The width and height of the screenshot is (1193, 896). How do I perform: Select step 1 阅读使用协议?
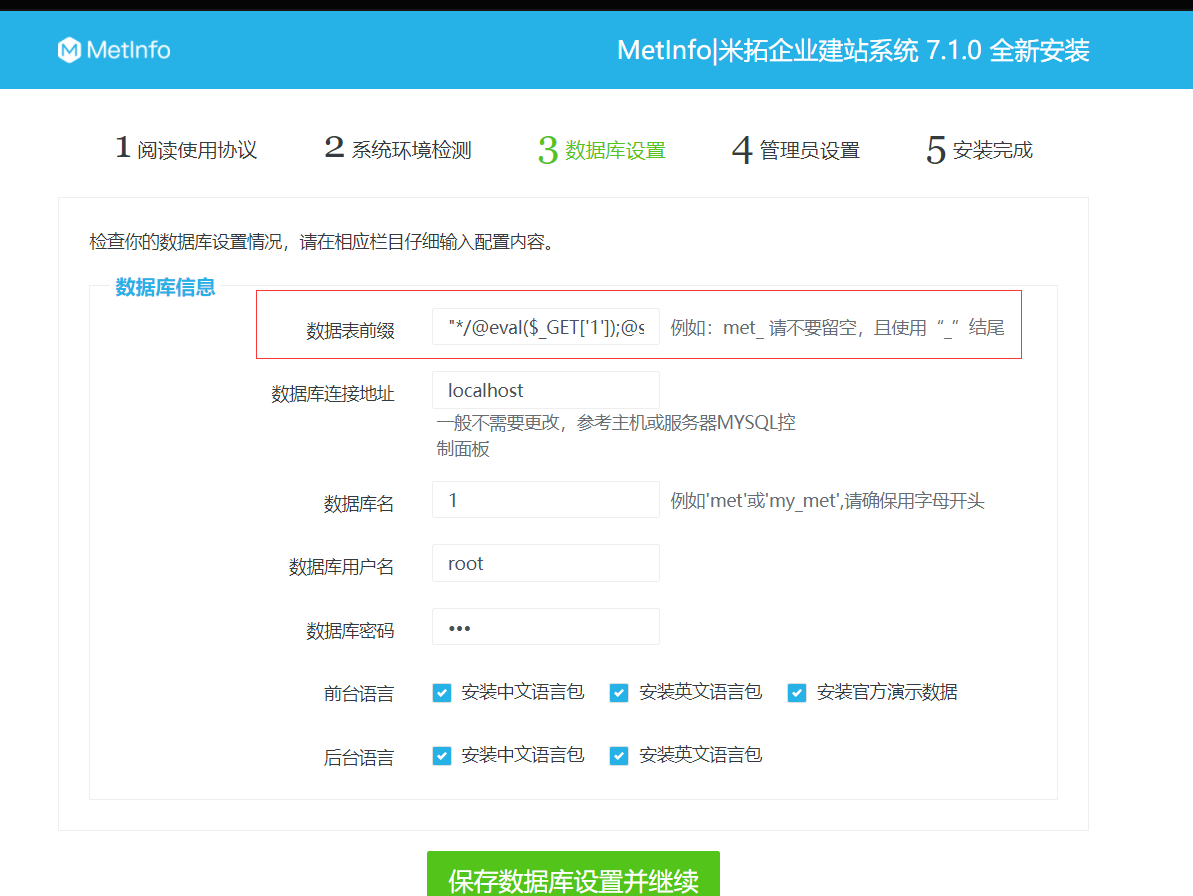click(x=186, y=148)
